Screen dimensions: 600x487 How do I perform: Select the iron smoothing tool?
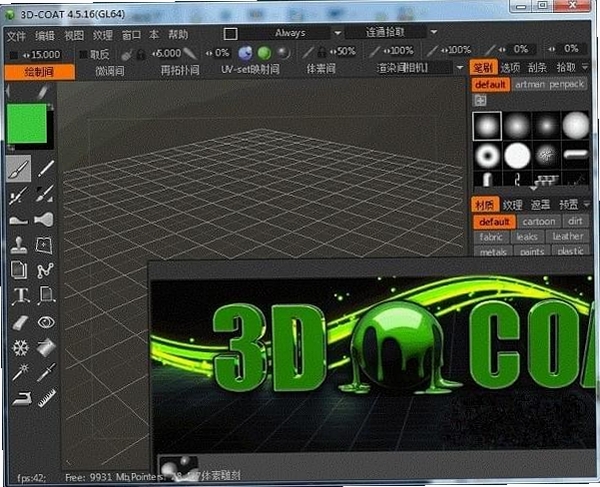pos(20,398)
